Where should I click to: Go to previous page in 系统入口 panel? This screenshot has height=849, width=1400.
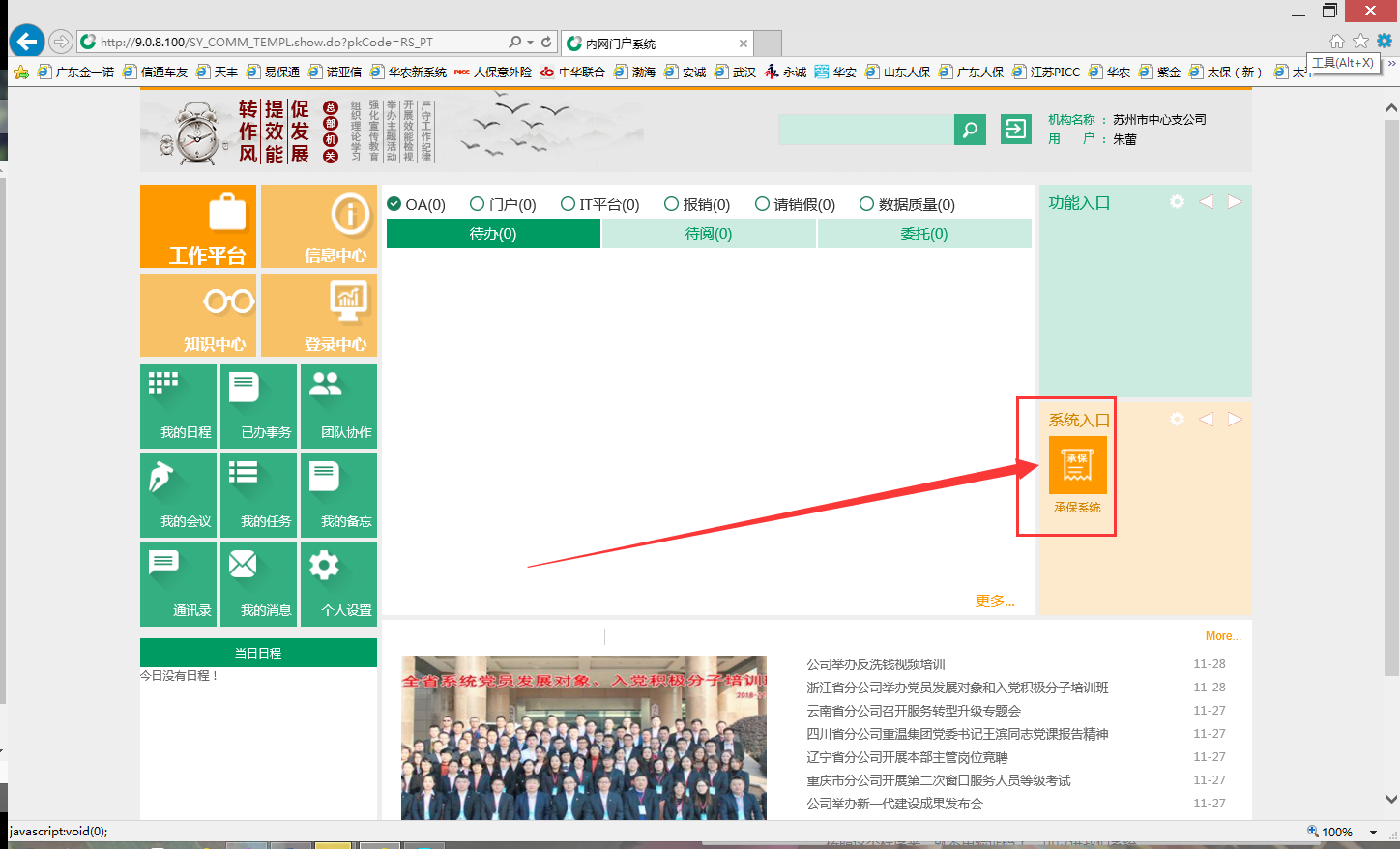pos(1206,419)
